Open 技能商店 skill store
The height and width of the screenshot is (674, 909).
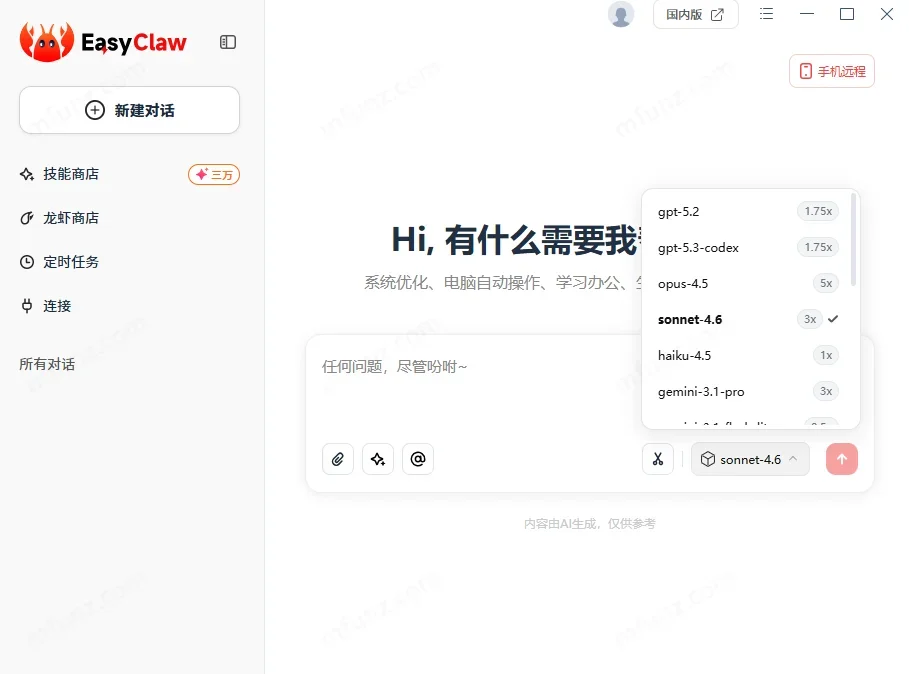click(71, 174)
